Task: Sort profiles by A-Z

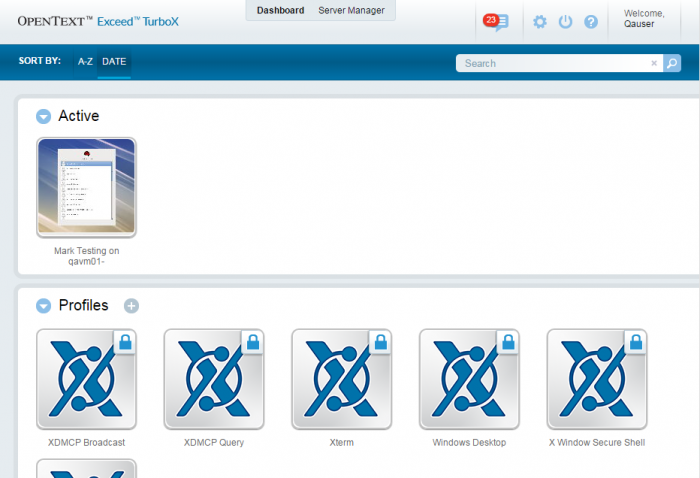Action: [x=85, y=62]
